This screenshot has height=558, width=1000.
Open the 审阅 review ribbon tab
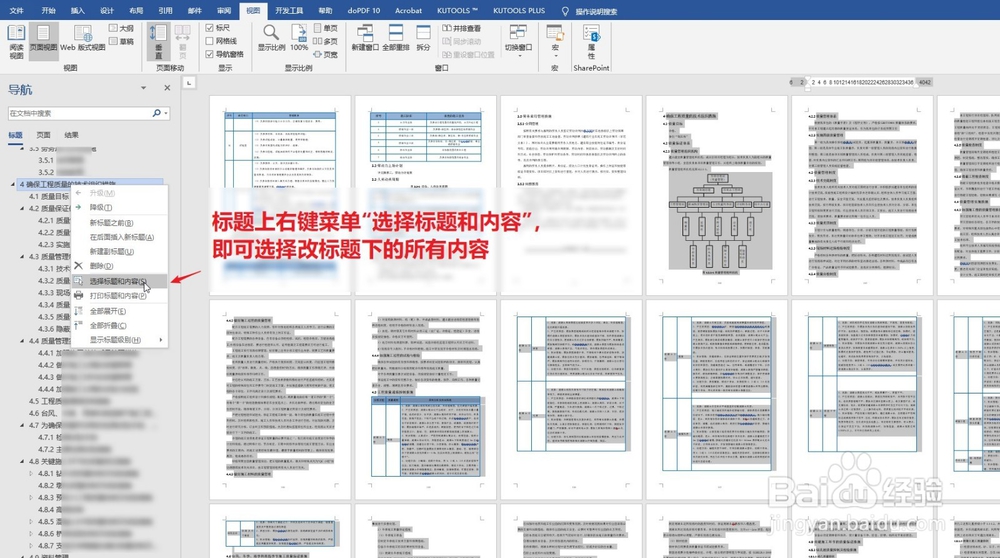(224, 11)
